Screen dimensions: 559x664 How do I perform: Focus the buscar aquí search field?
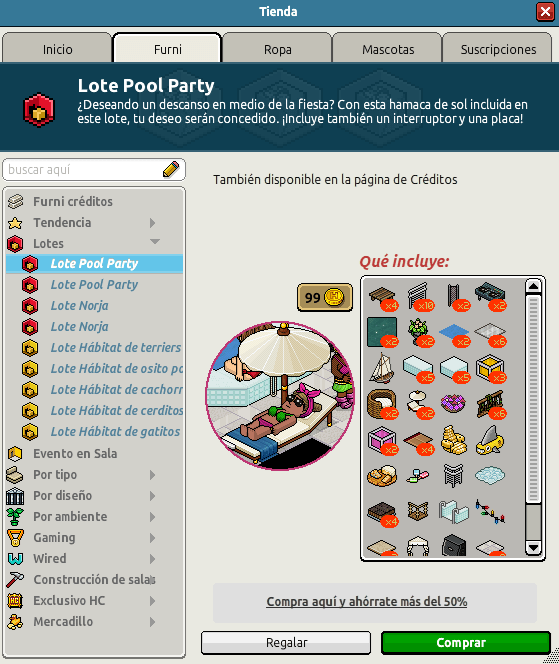click(85, 170)
